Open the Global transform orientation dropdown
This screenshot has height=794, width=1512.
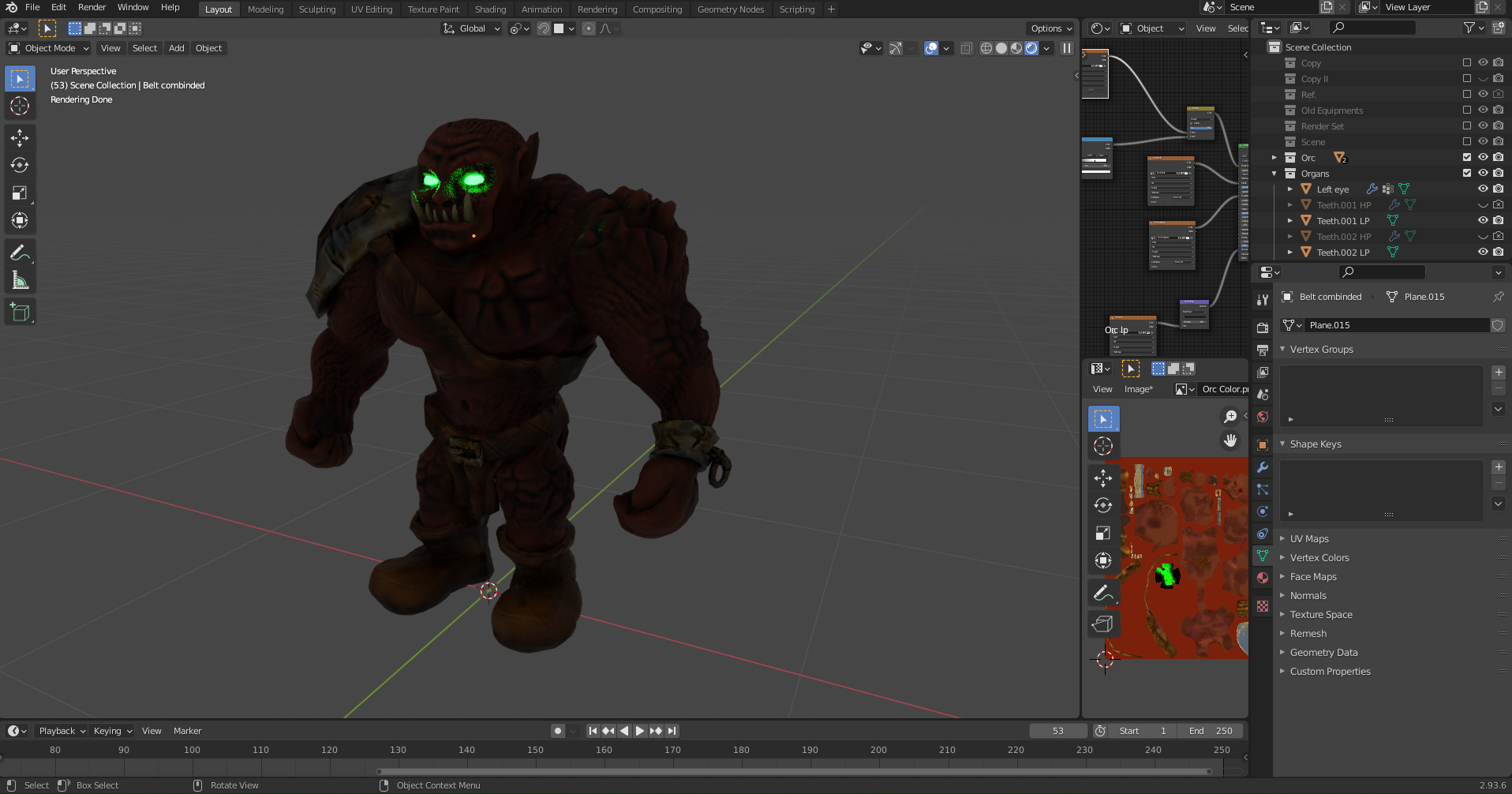click(471, 28)
